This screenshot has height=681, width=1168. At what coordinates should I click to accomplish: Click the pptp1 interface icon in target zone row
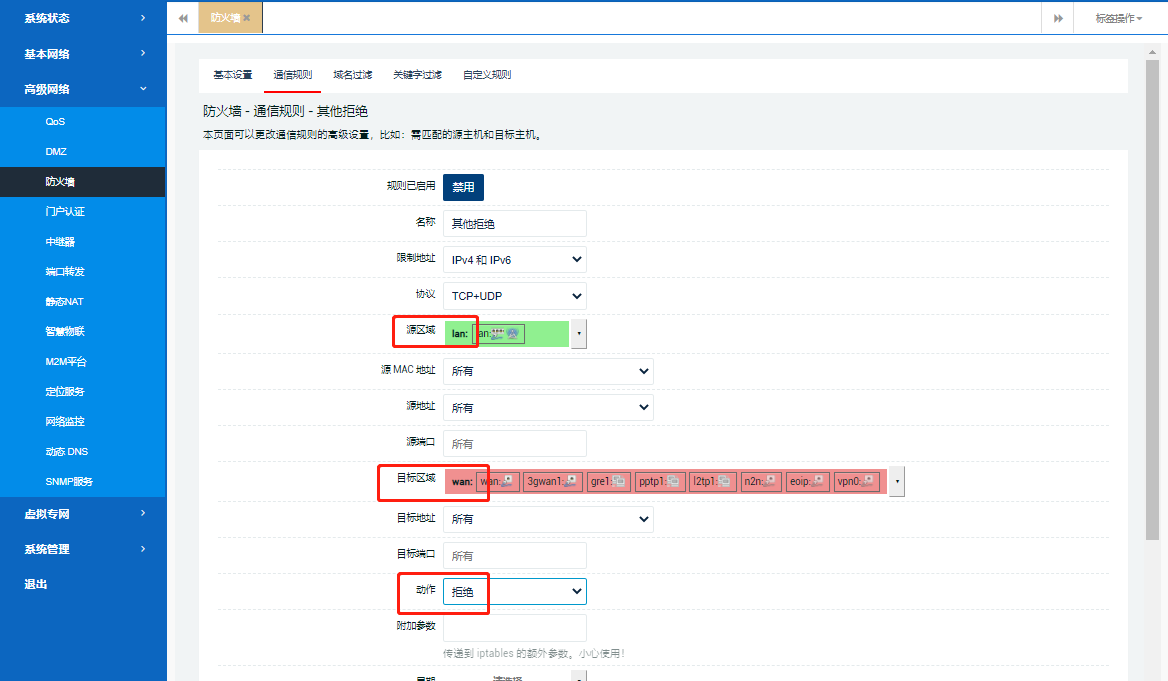672,481
